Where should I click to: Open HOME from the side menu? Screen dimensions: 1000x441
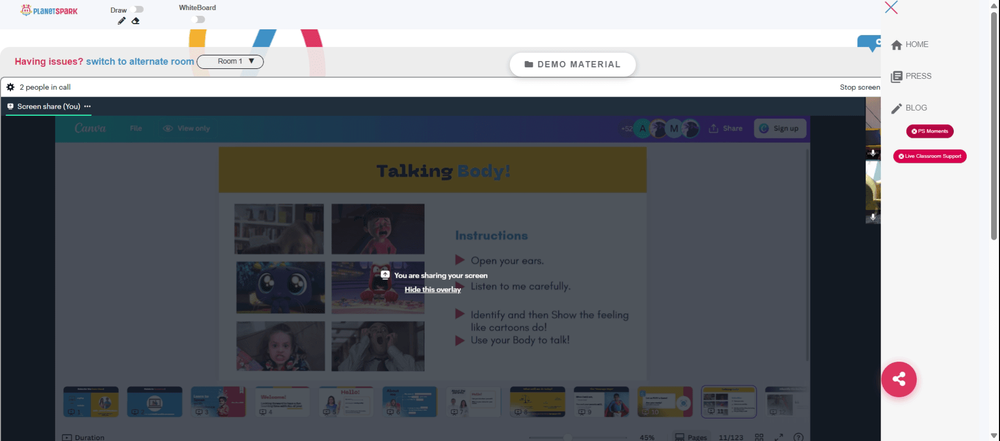click(909, 45)
